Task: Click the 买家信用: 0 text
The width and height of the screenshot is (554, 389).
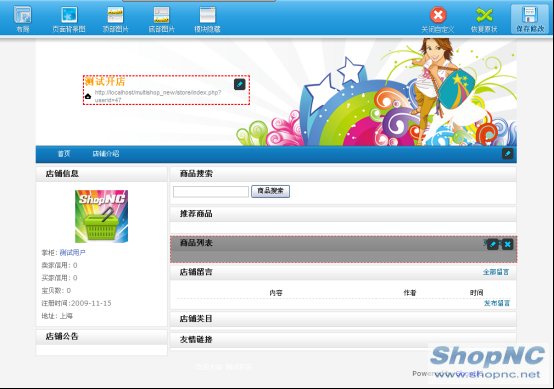Action: (x=59, y=278)
